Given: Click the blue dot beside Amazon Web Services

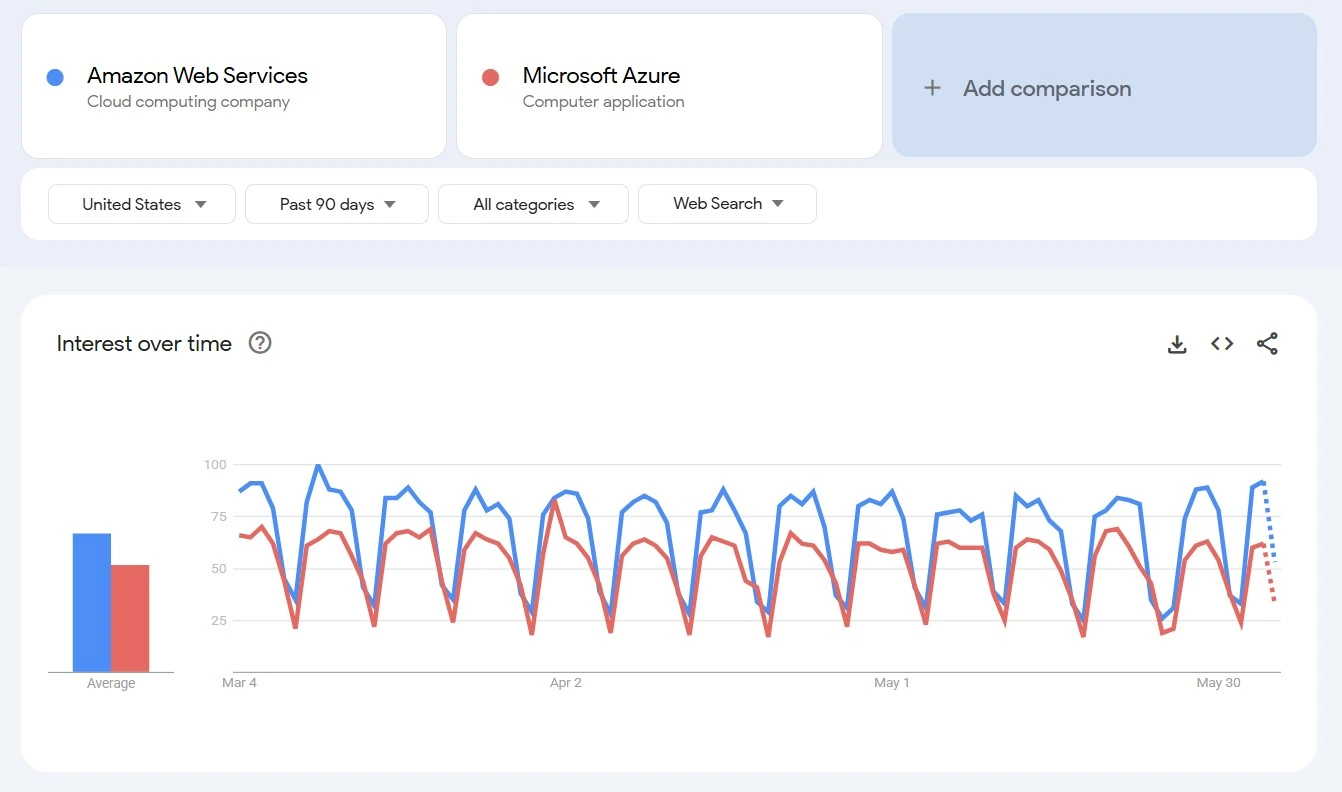Looking at the screenshot, I should click(x=55, y=77).
